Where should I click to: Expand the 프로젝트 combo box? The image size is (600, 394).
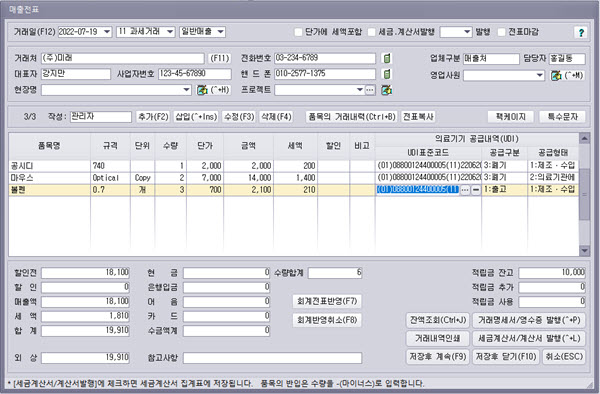[360, 90]
